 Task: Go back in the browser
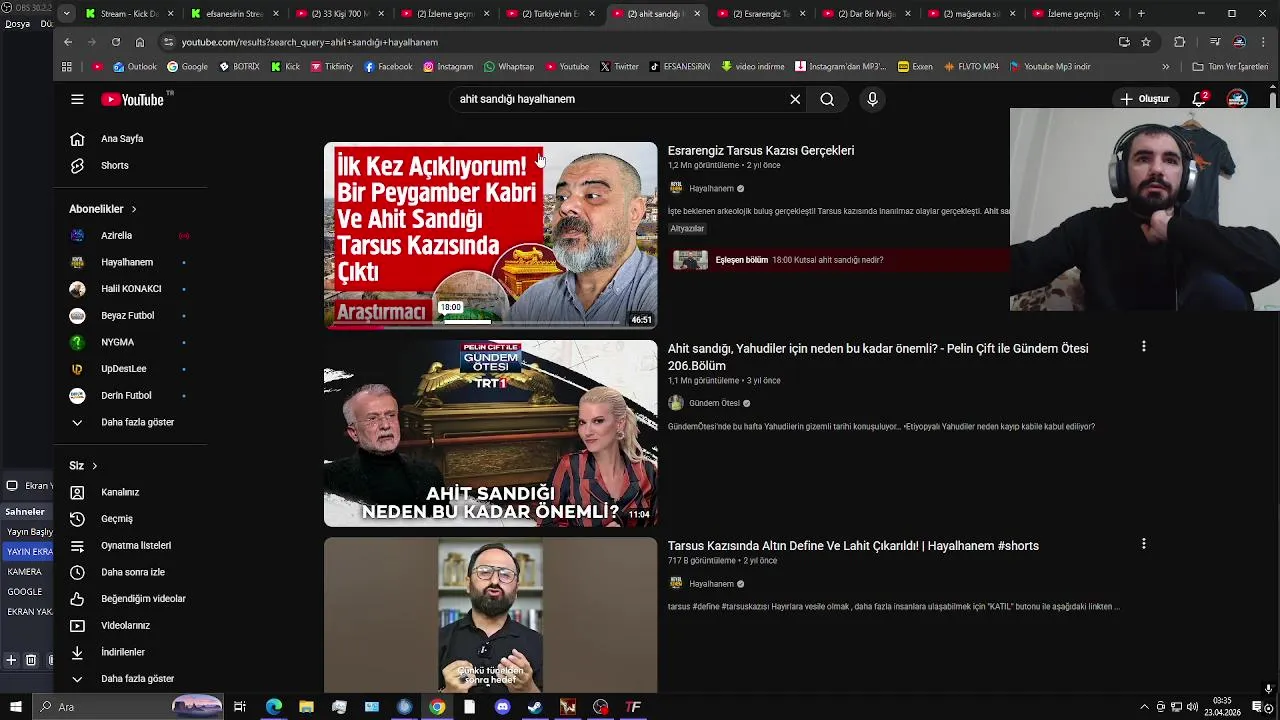coord(68,42)
